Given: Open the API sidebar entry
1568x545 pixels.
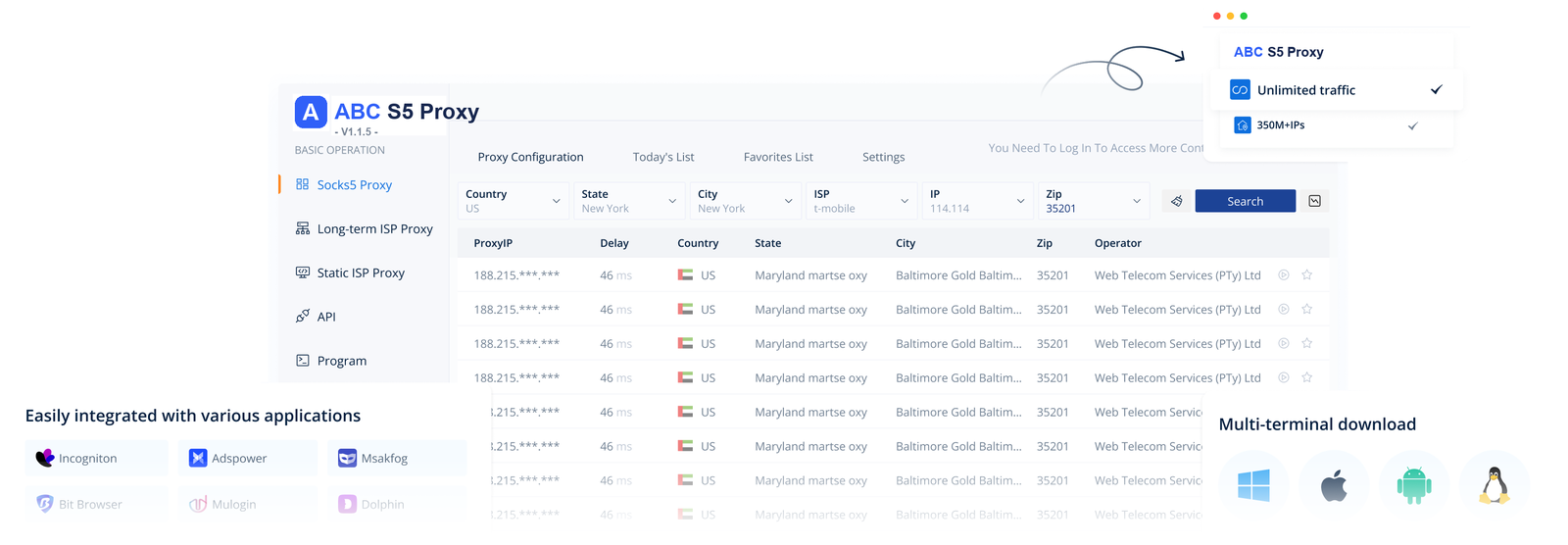Looking at the screenshot, I should (316, 317).
